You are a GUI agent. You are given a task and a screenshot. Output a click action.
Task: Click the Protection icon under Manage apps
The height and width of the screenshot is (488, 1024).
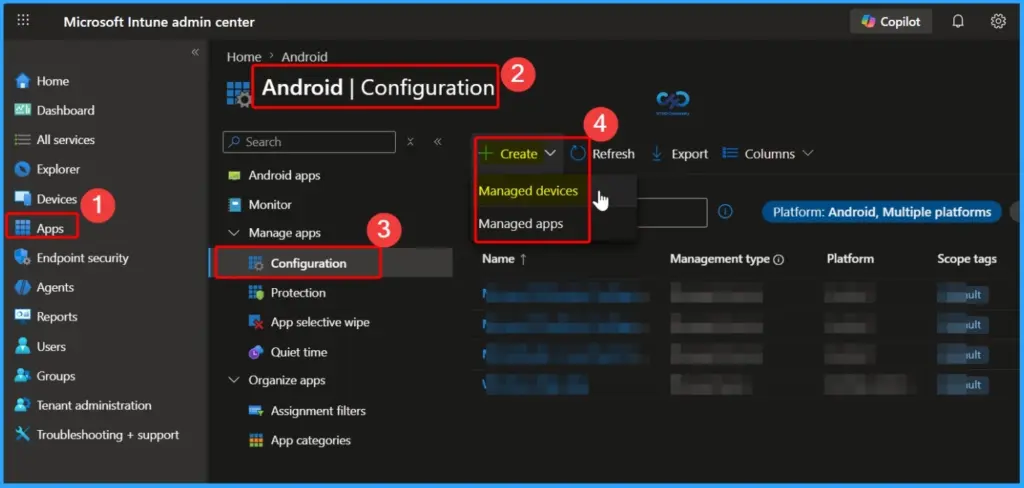[255, 293]
